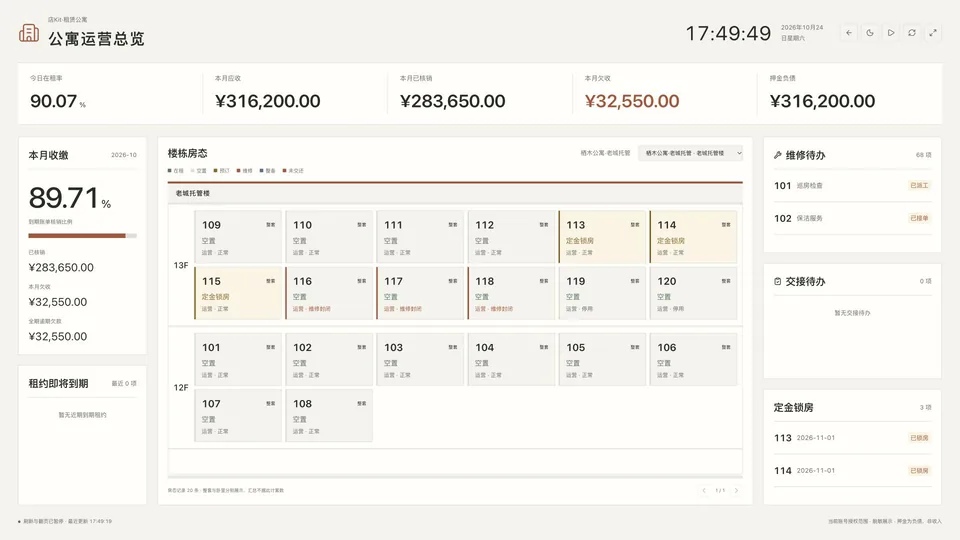Open the building selector dropdown 栖木公寓-老城托管

[691, 153]
